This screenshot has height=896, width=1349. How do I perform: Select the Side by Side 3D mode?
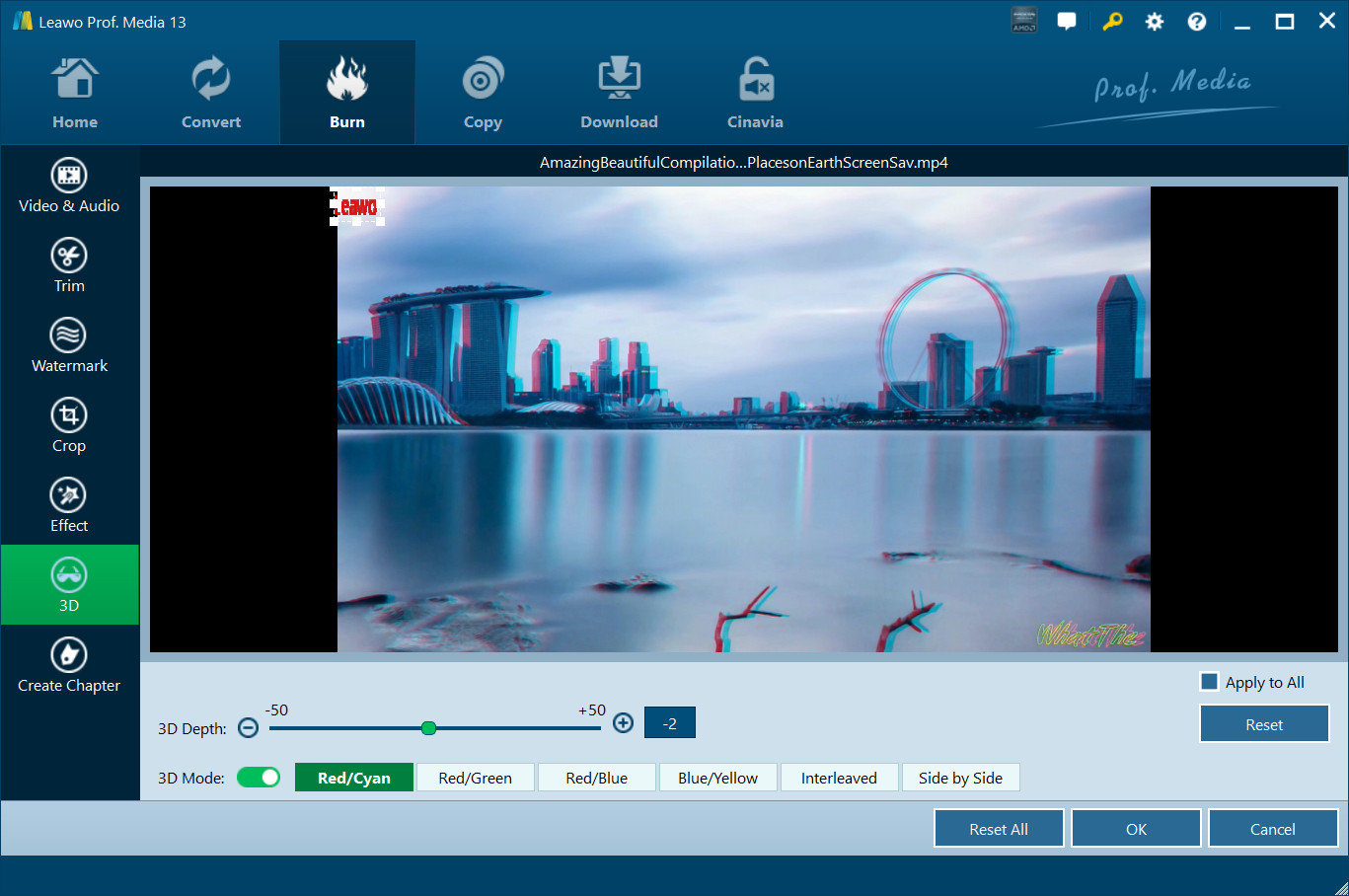(x=960, y=778)
